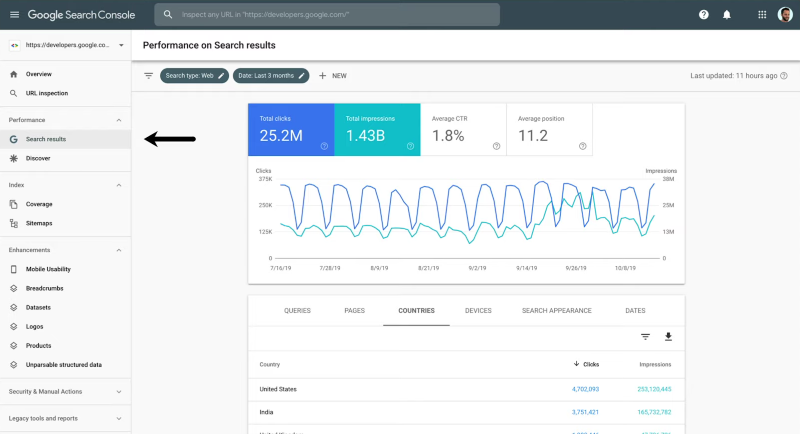The image size is (800, 434).
Task: Open the property selector dropdown
Action: pyautogui.click(x=66, y=46)
